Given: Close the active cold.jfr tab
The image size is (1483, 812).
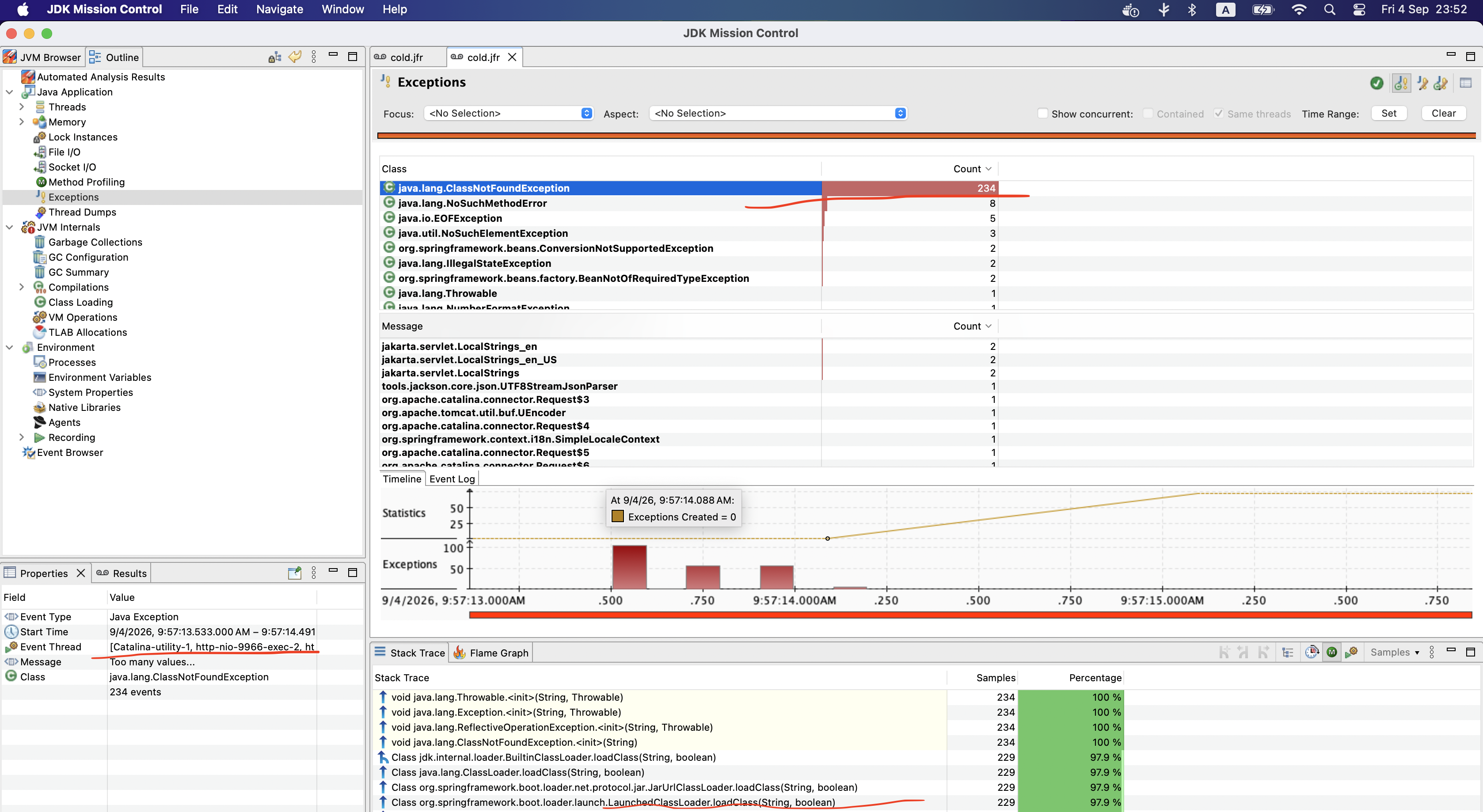Looking at the screenshot, I should [512, 57].
